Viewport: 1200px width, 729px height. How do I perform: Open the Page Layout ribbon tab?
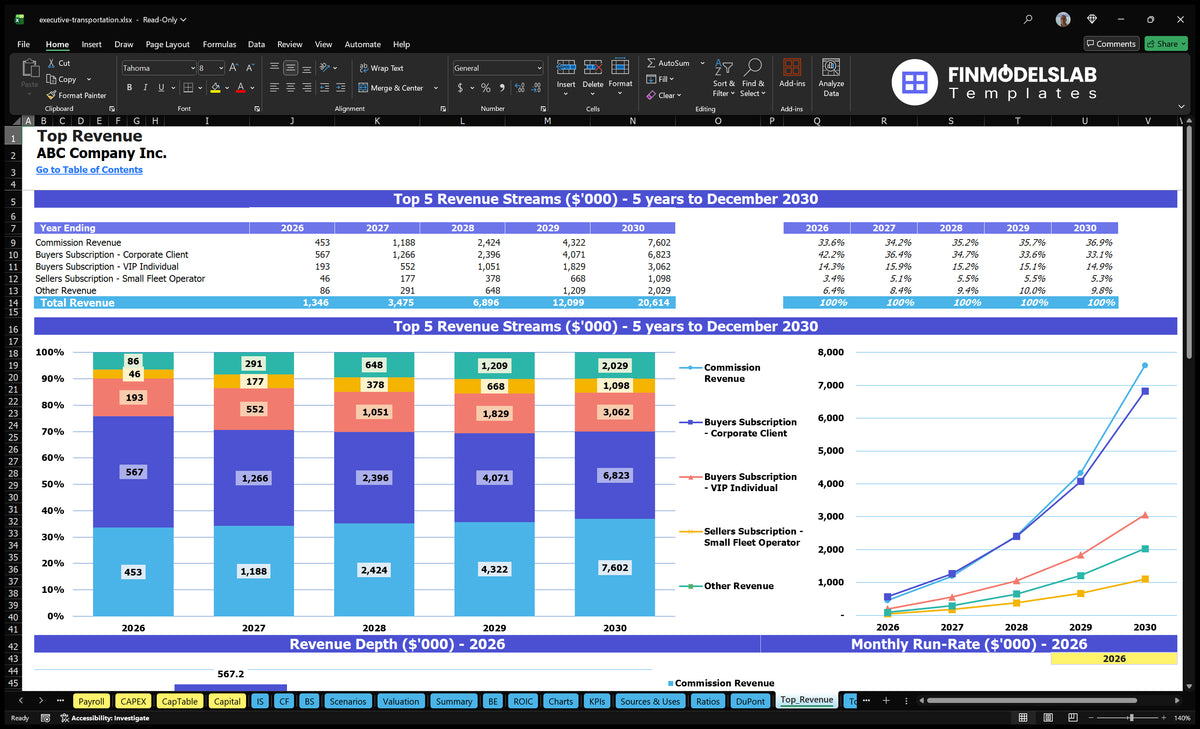(167, 44)
